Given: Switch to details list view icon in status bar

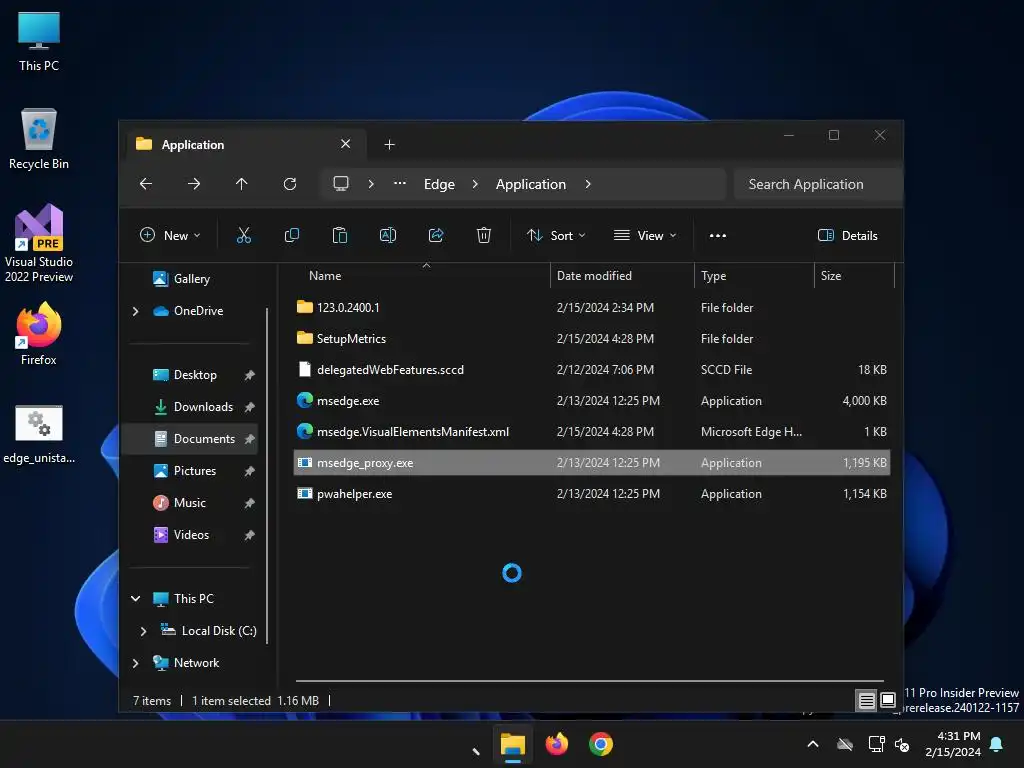Looking at the screenshot, I should (866, 701).
